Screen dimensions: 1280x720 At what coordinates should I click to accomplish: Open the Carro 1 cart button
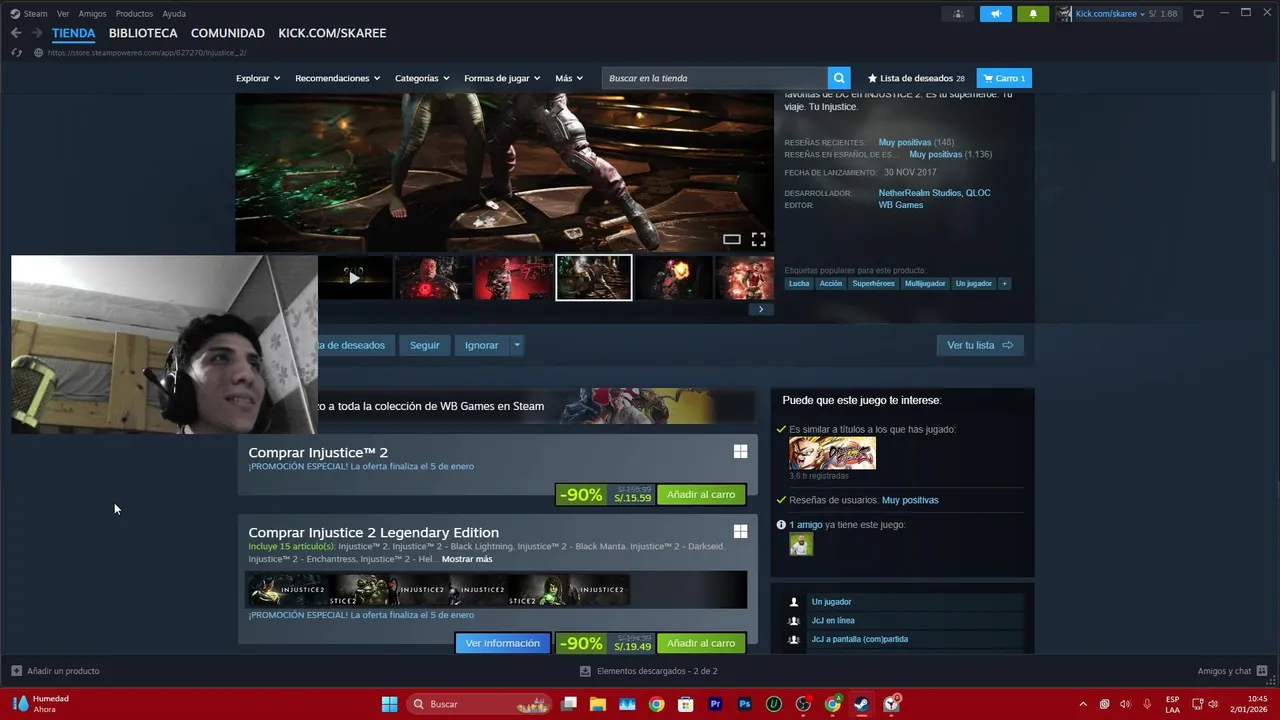(1004, 78)
